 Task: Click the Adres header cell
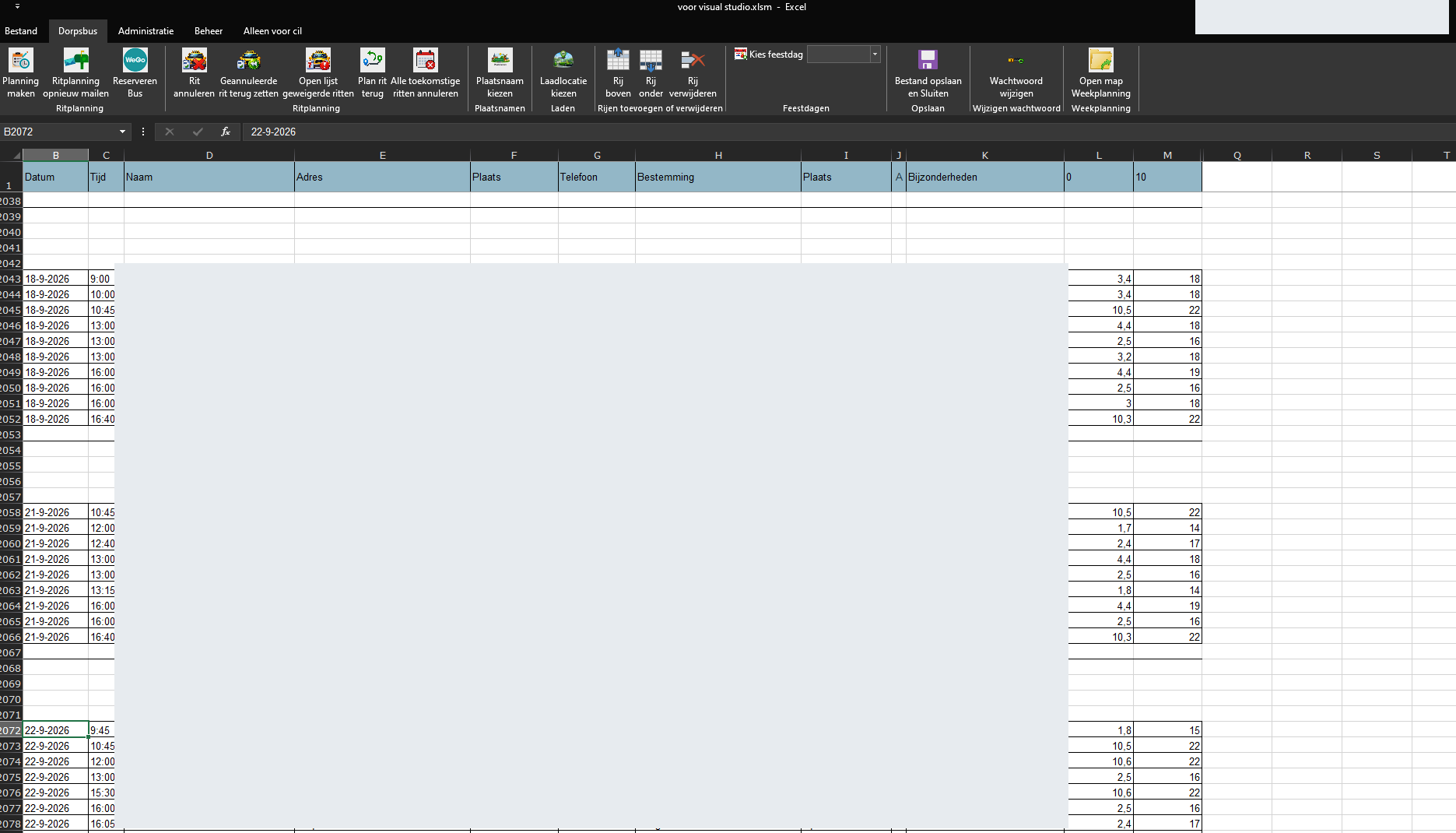click(x=382, y=177)
